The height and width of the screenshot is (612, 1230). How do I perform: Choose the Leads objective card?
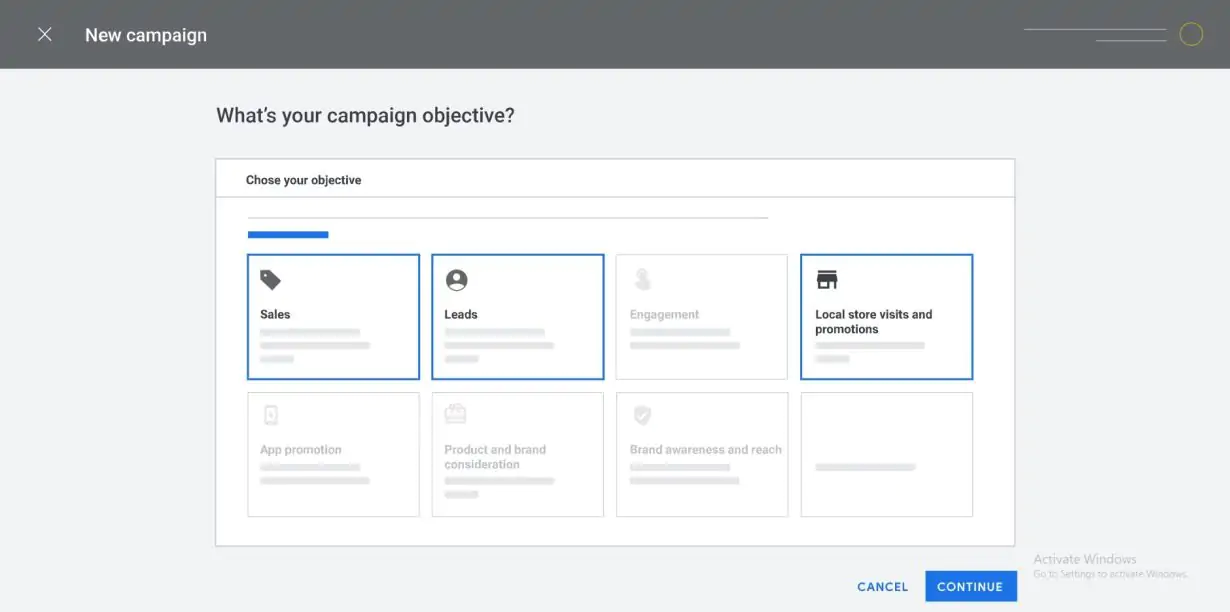tap(518, 317)
